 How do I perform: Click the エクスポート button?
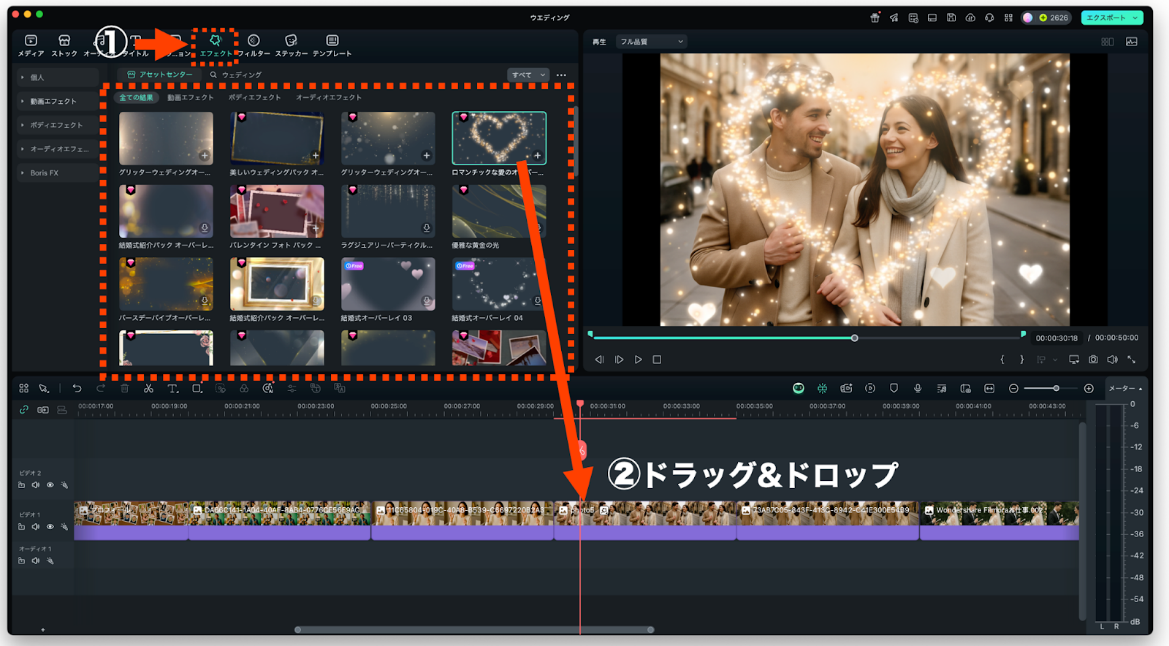pos(1112,17)
